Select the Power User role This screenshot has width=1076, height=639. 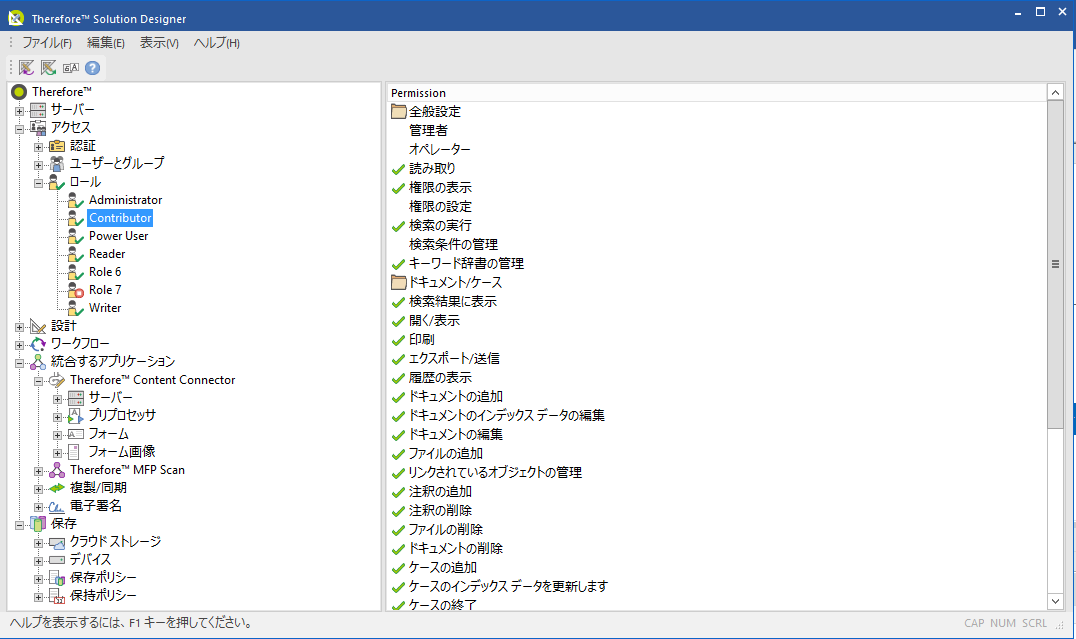pyautogui.click(x=118, y=236)
